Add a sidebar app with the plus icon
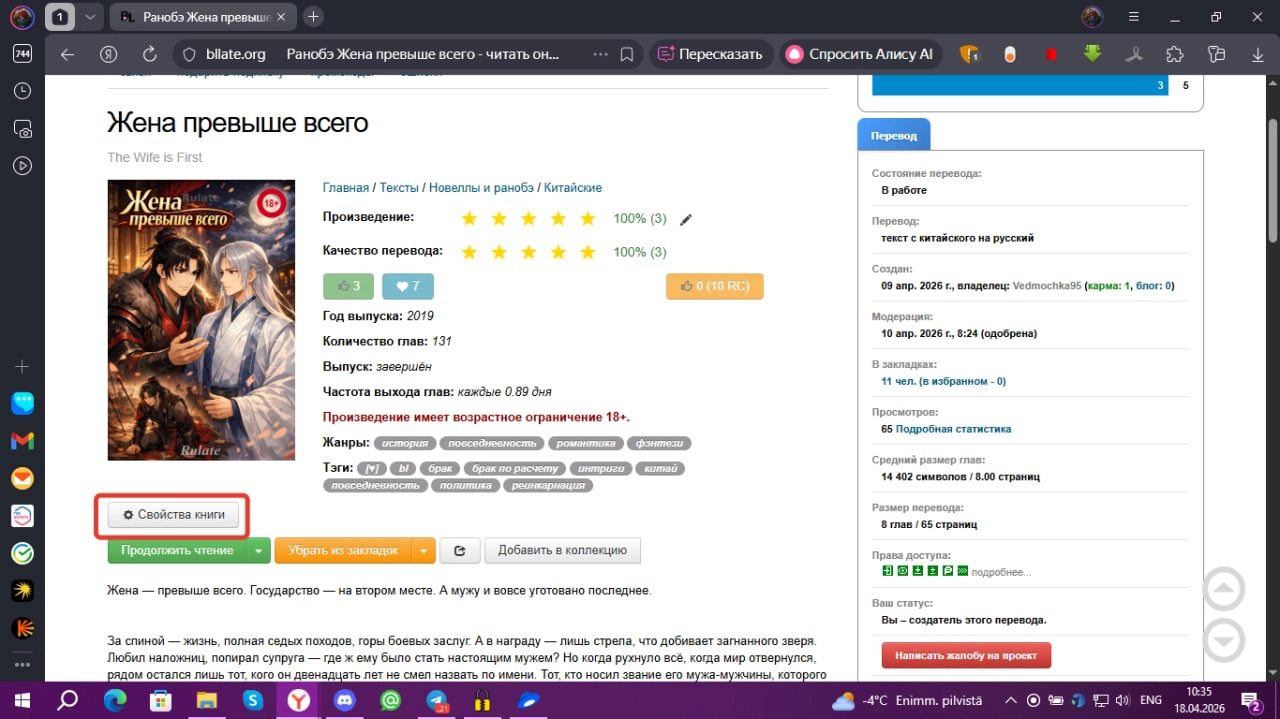1280x719 pixels. point(22,366)
